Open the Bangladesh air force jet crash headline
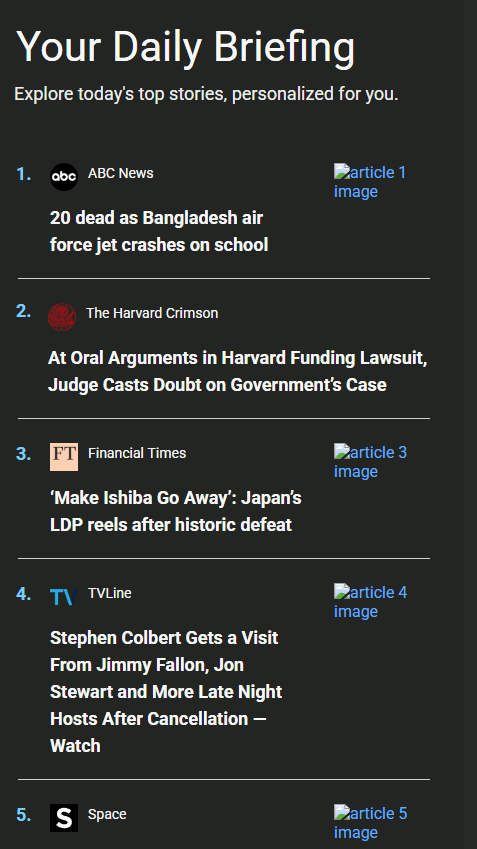The width and height of the screenshot is (477, 849). tap(159, 231)
